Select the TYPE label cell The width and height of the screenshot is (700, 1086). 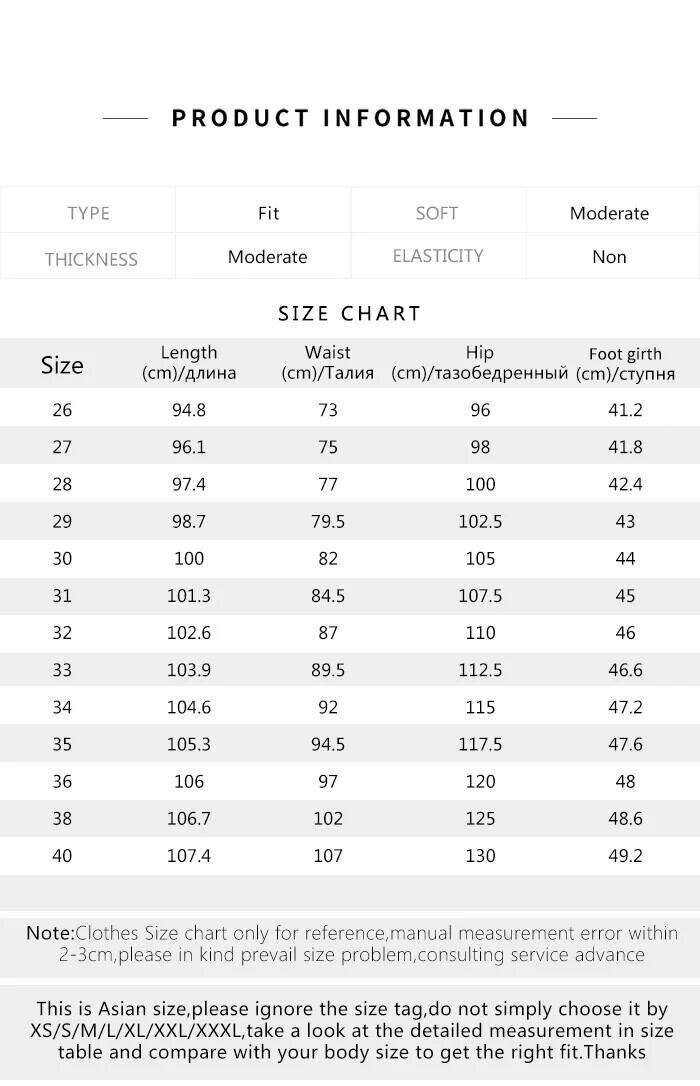pos(88,213)
